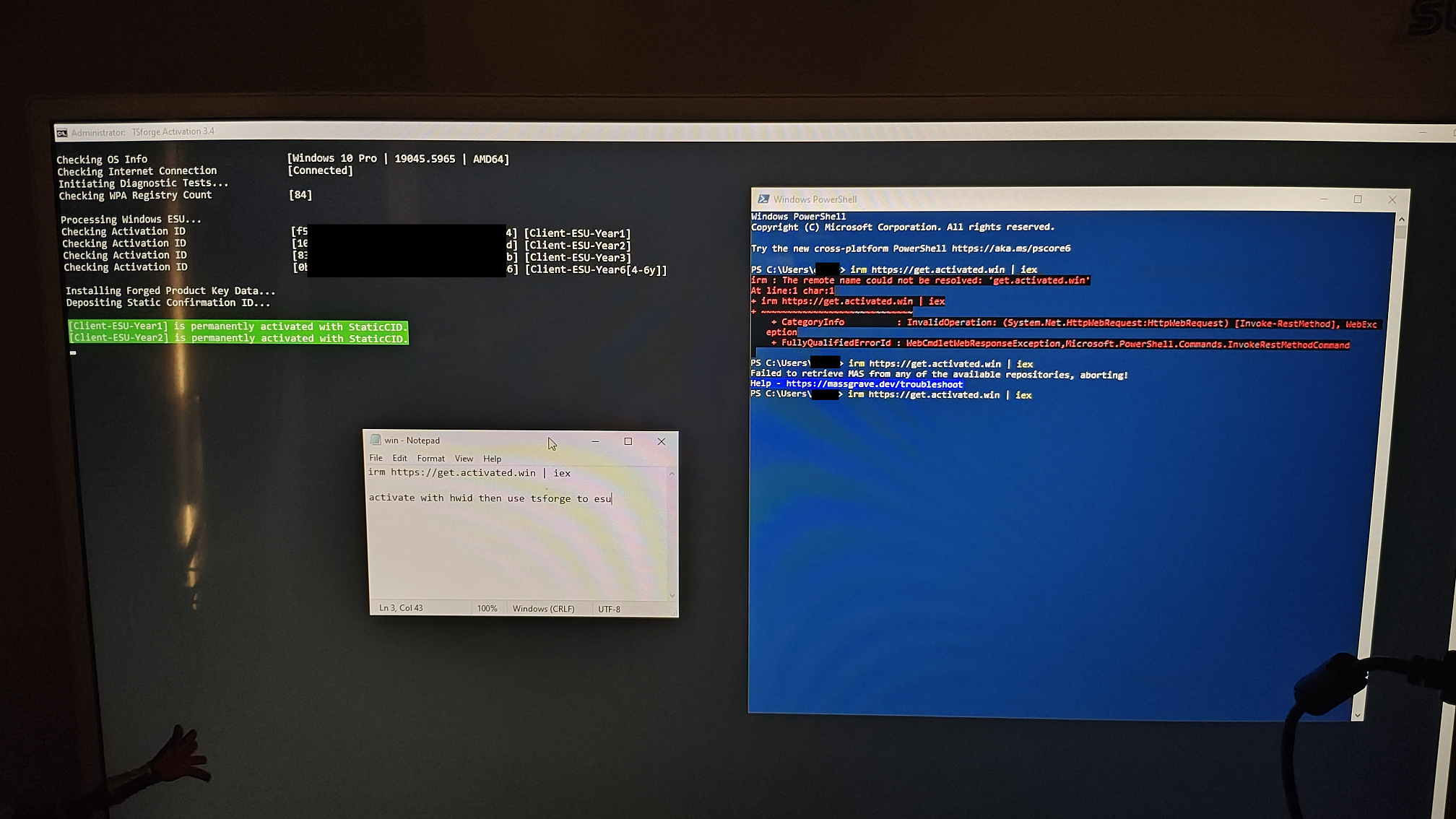Click PowerShell scrollbar up arrow
The image size is (1456, 819).
pos(1401,219)
